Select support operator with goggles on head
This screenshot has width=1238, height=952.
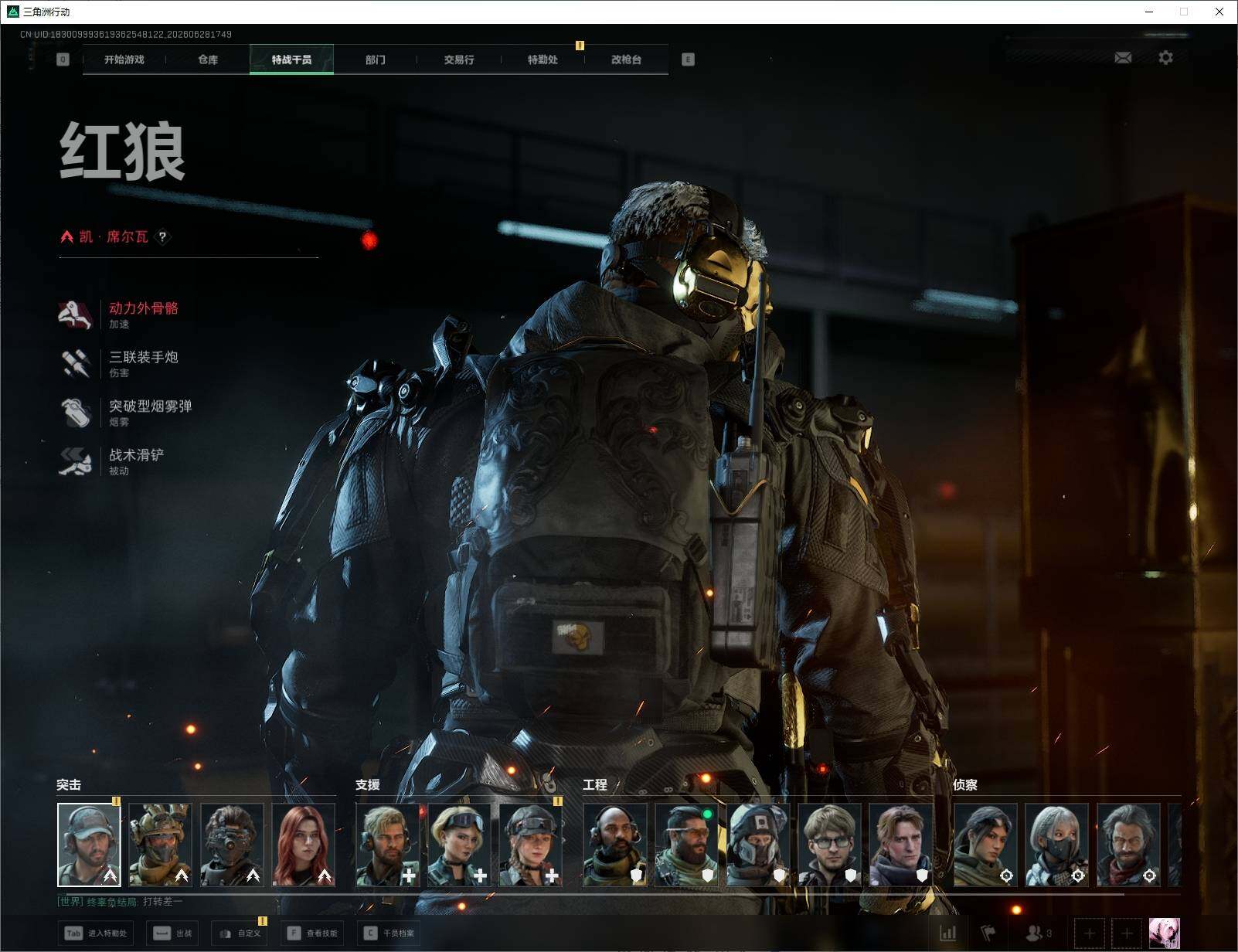tap(459, 845)
